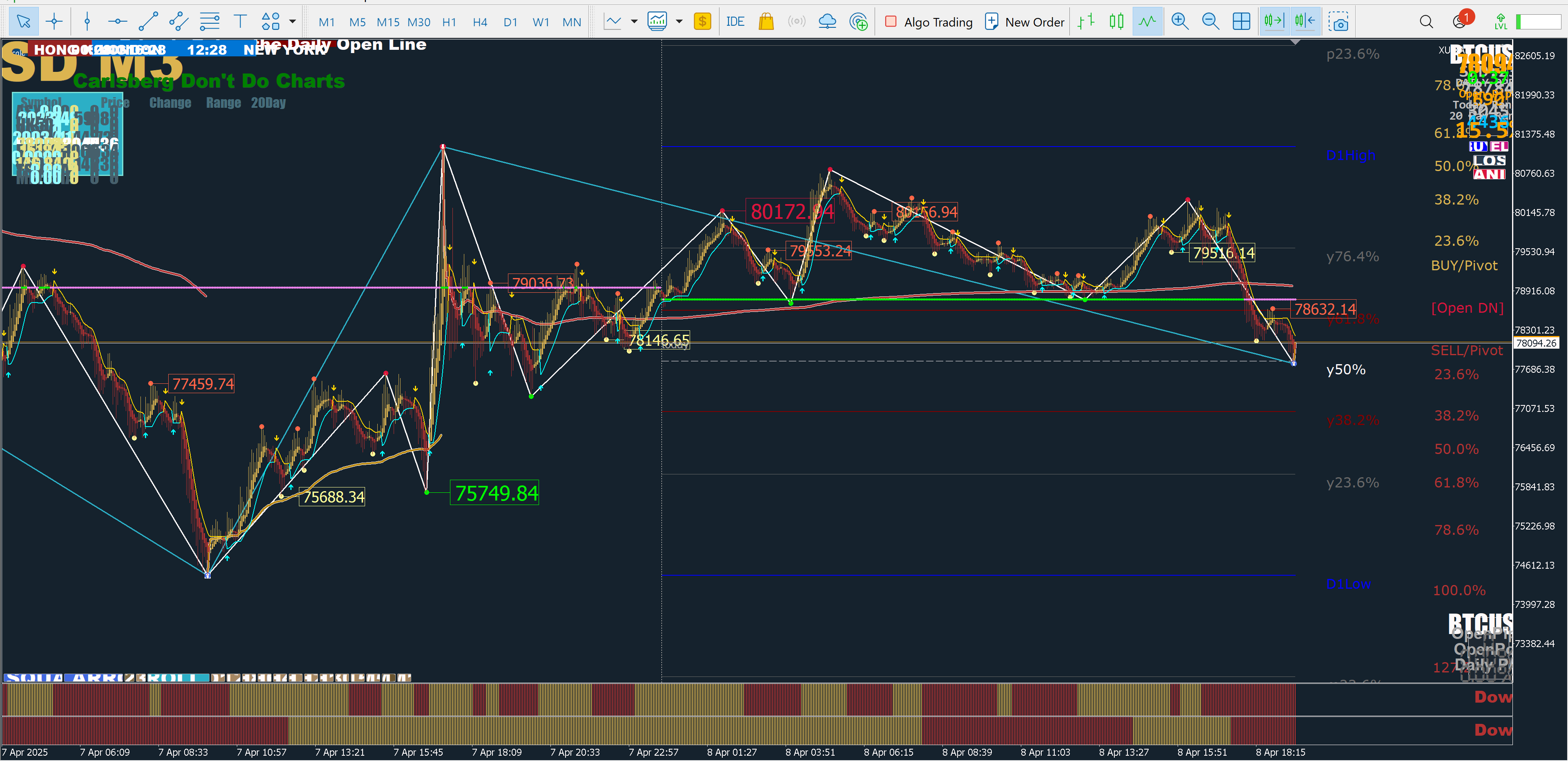
Task: Open the IDE editor button
Action: click(735, 22)
